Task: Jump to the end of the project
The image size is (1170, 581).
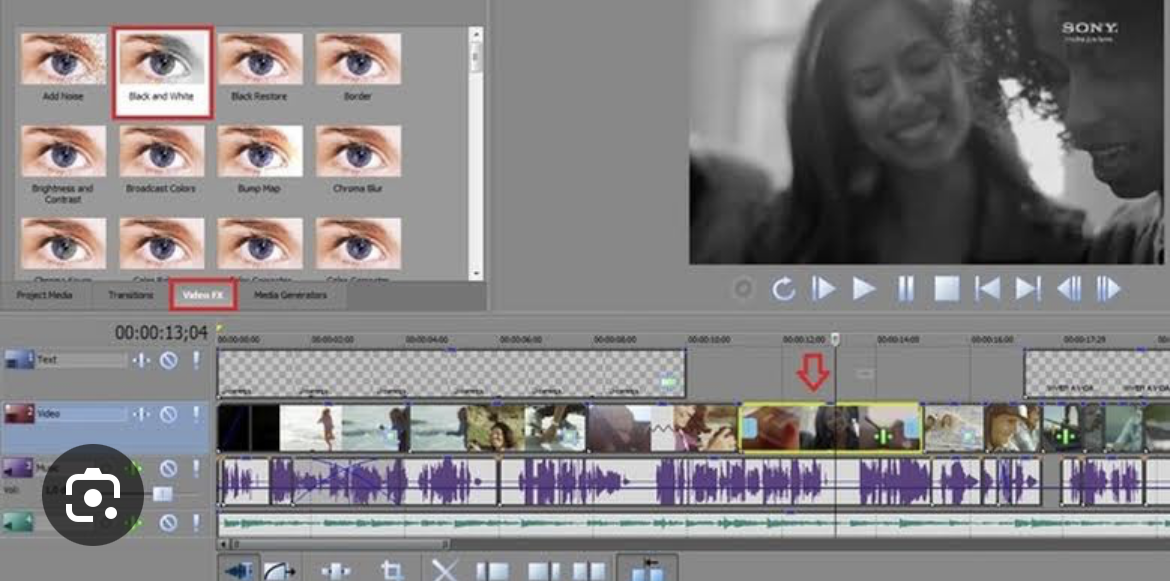Action: point(1027,289)
